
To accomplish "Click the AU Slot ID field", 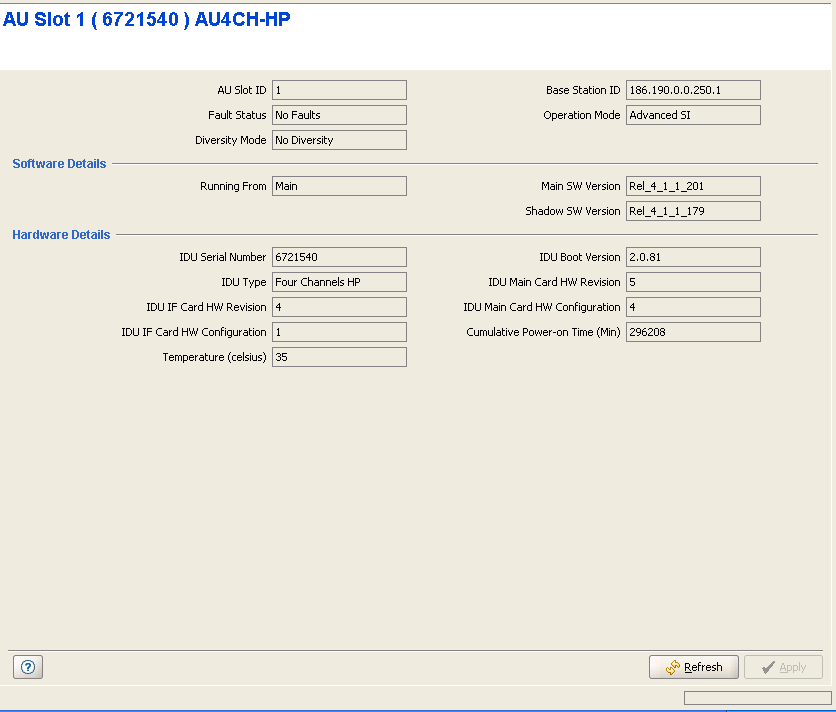I will coord(339,90).
